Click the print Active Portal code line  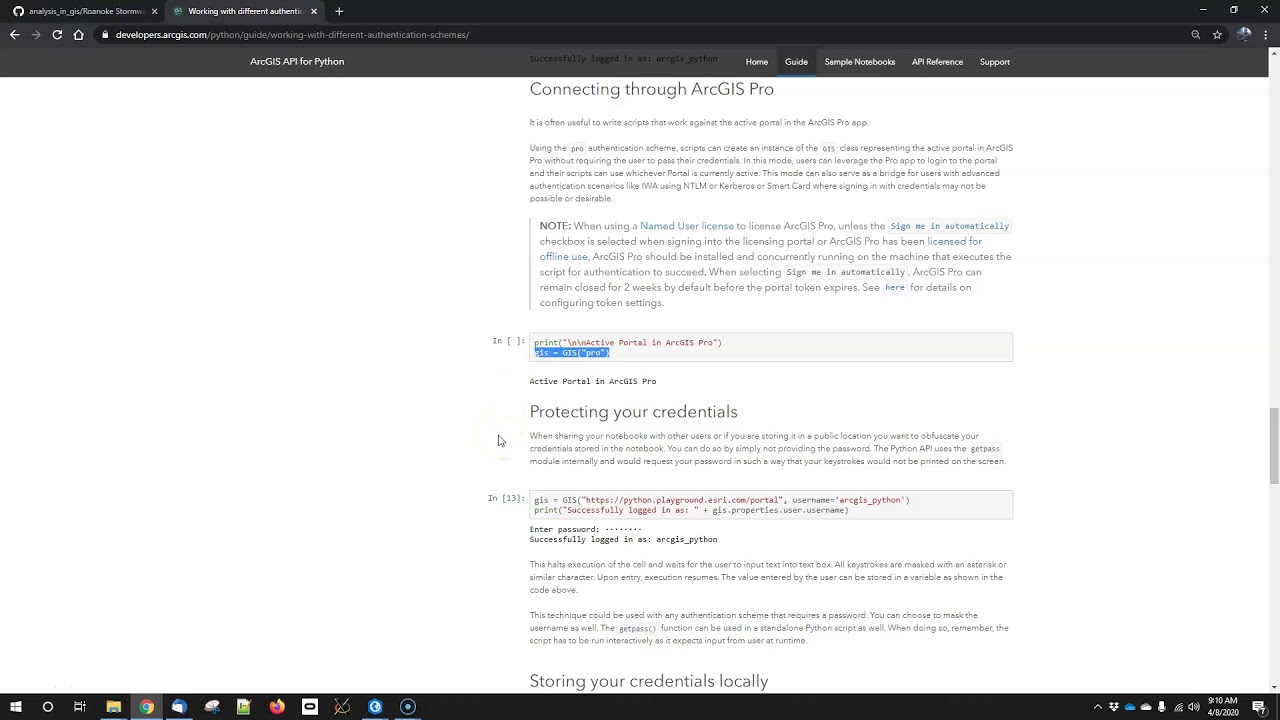pos(628,342)
